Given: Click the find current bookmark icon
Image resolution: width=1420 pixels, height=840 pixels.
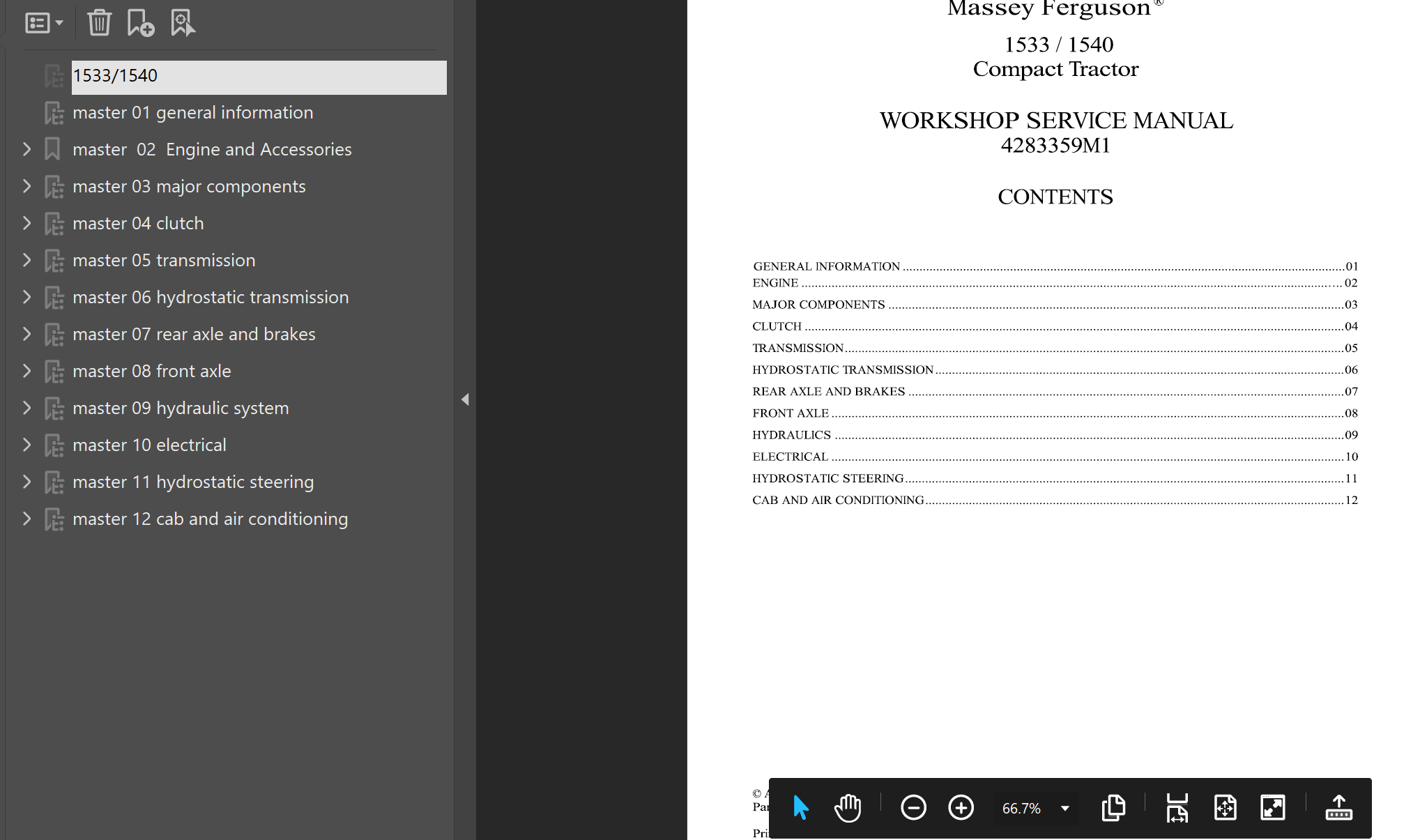Looking at the screenshot, I should pyautogui.click(x=183, y=23).
